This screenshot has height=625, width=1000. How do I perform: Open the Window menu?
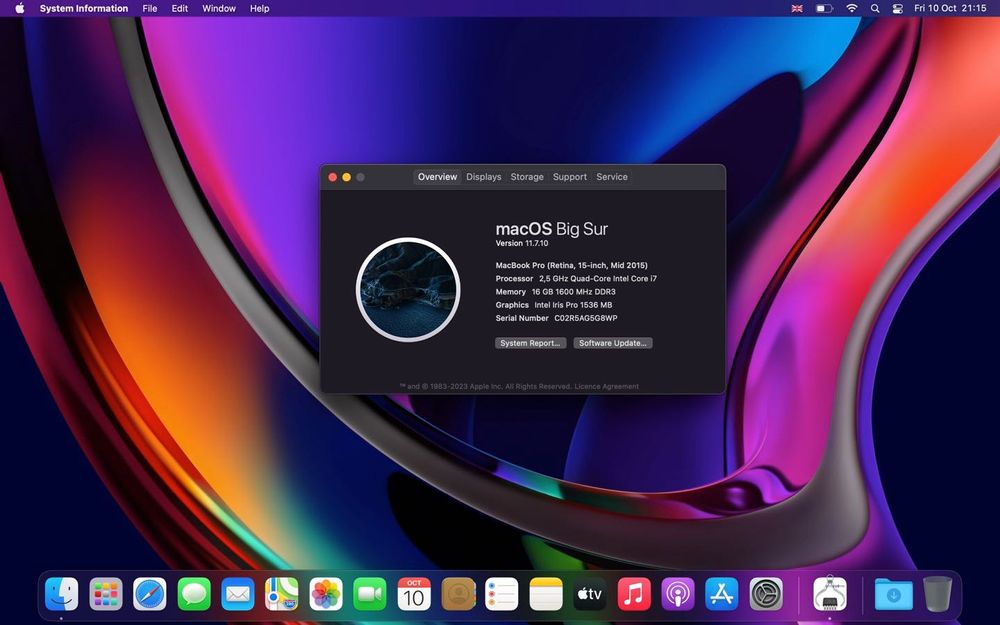[x=219, y=8]
